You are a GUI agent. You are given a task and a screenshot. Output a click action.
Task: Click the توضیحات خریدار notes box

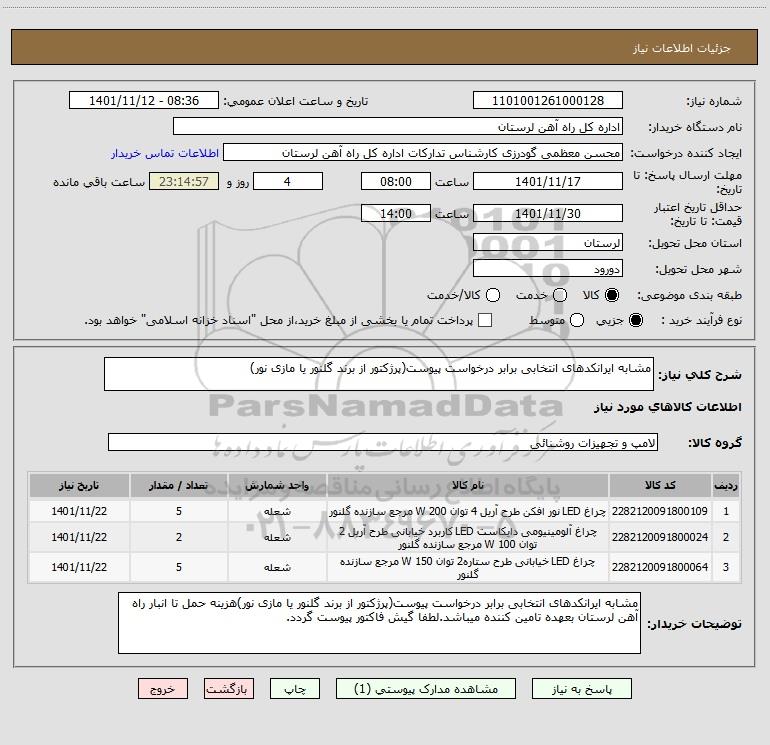tap(379, 623)
